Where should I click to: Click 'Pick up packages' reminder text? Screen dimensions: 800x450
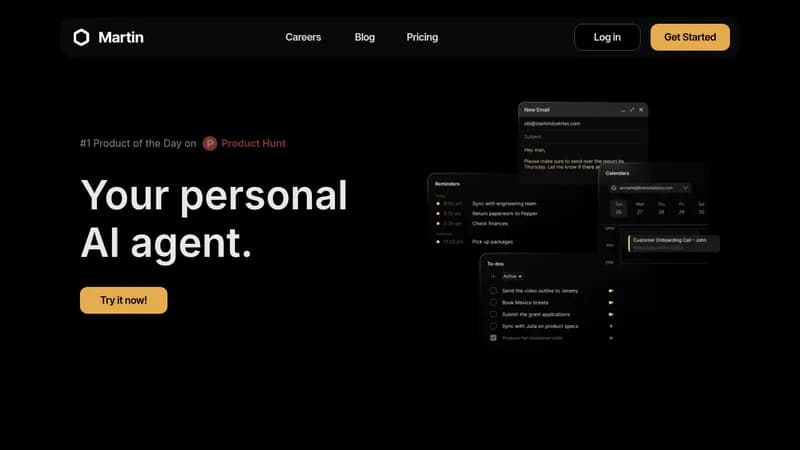(492, 242)
